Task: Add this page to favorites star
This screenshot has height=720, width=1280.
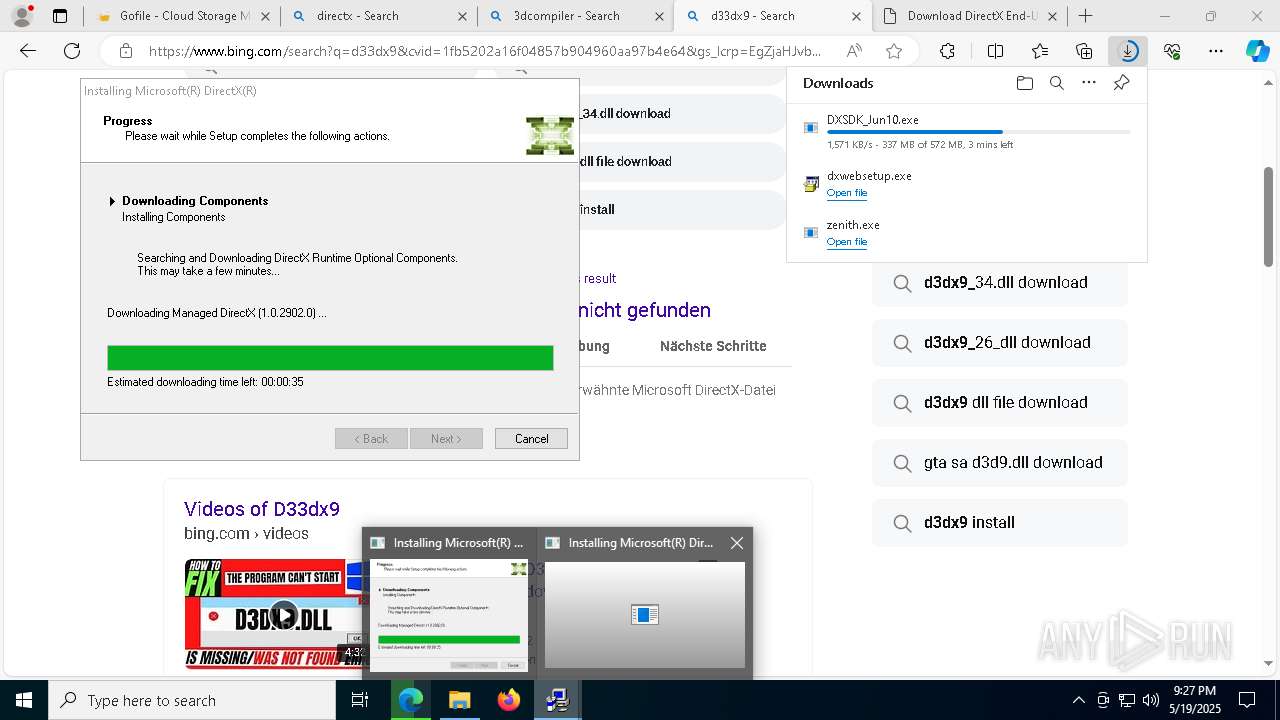Action: coord(894,51)
